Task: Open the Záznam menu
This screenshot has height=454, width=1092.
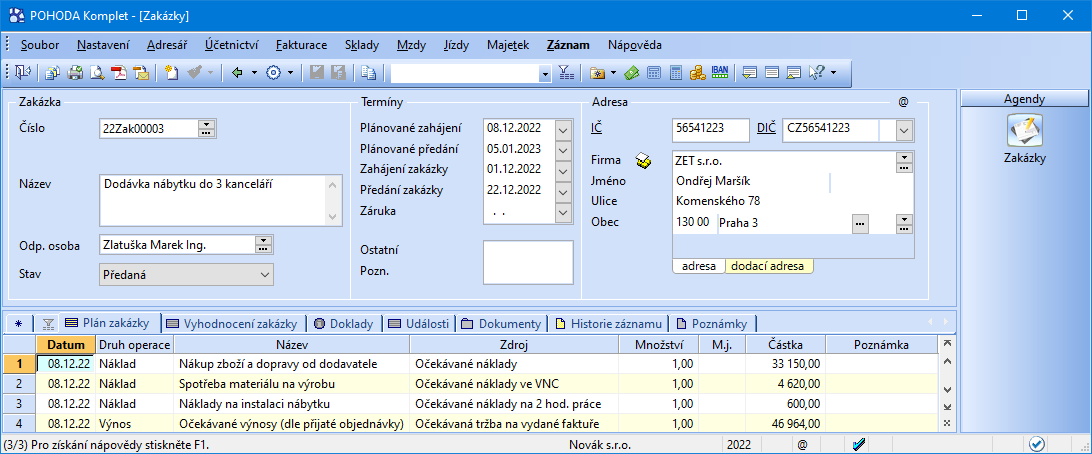Action: pos(568,45)
